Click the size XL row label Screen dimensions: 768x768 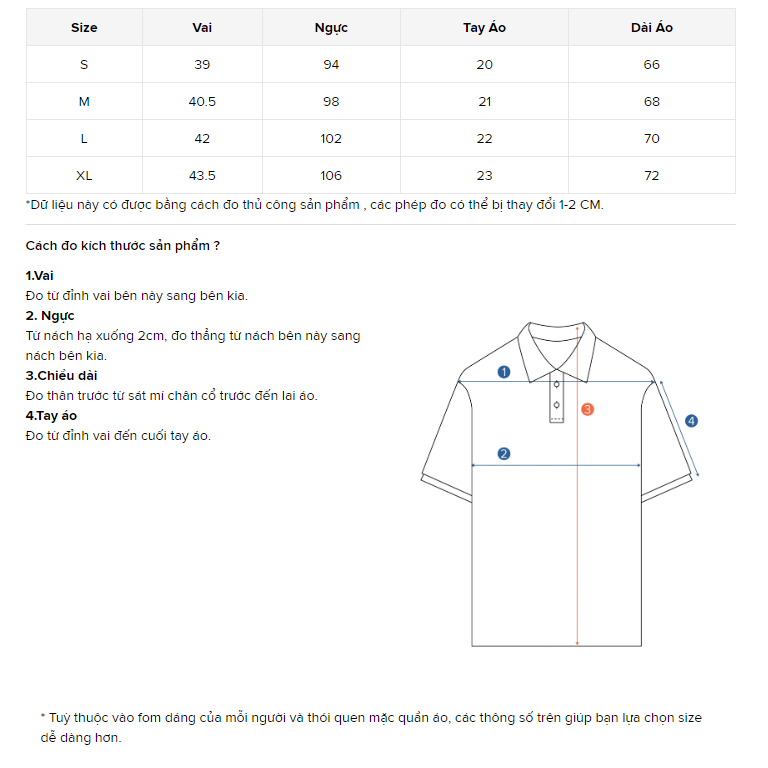84,176
